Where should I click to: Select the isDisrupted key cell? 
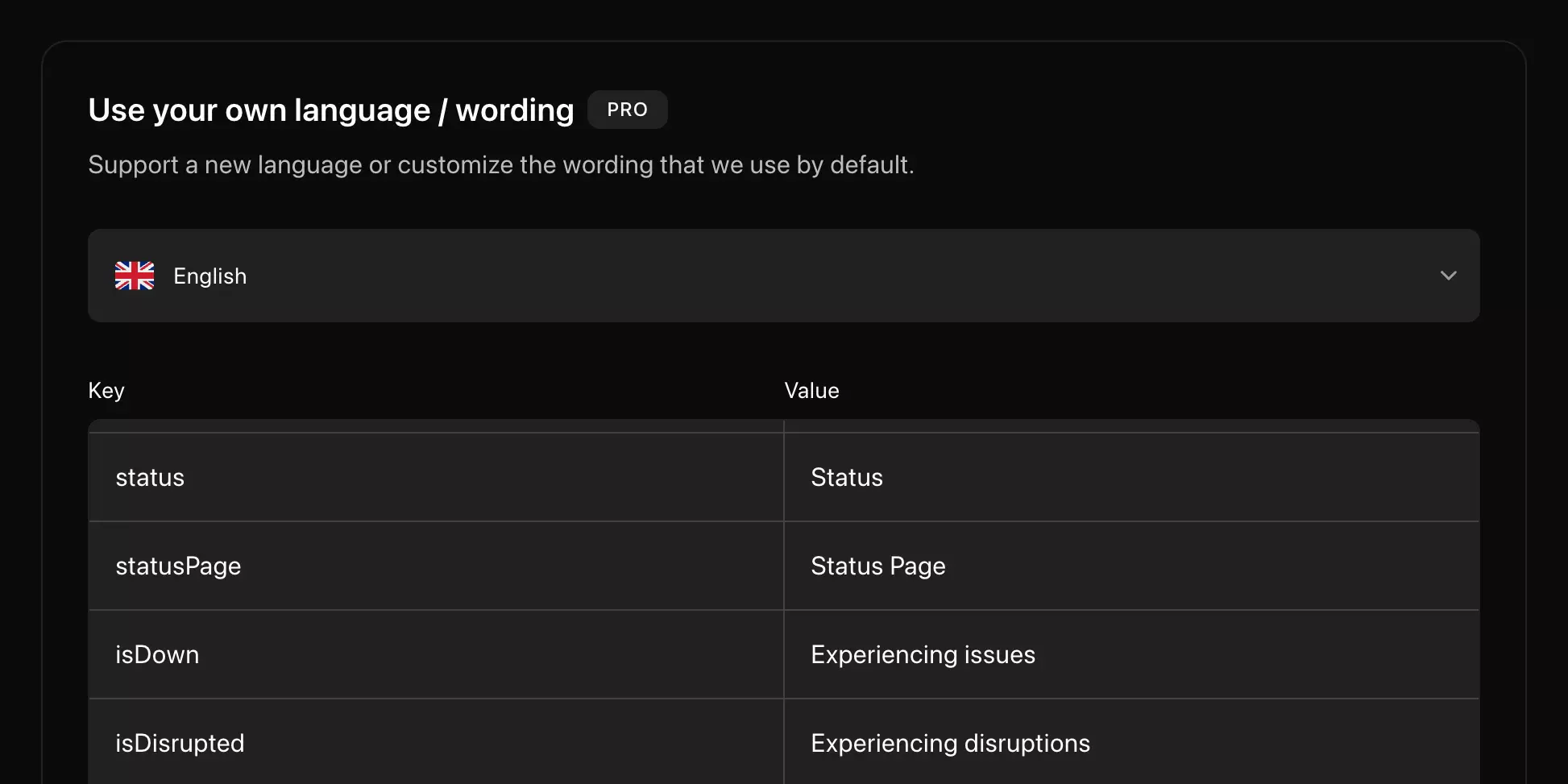436,742
